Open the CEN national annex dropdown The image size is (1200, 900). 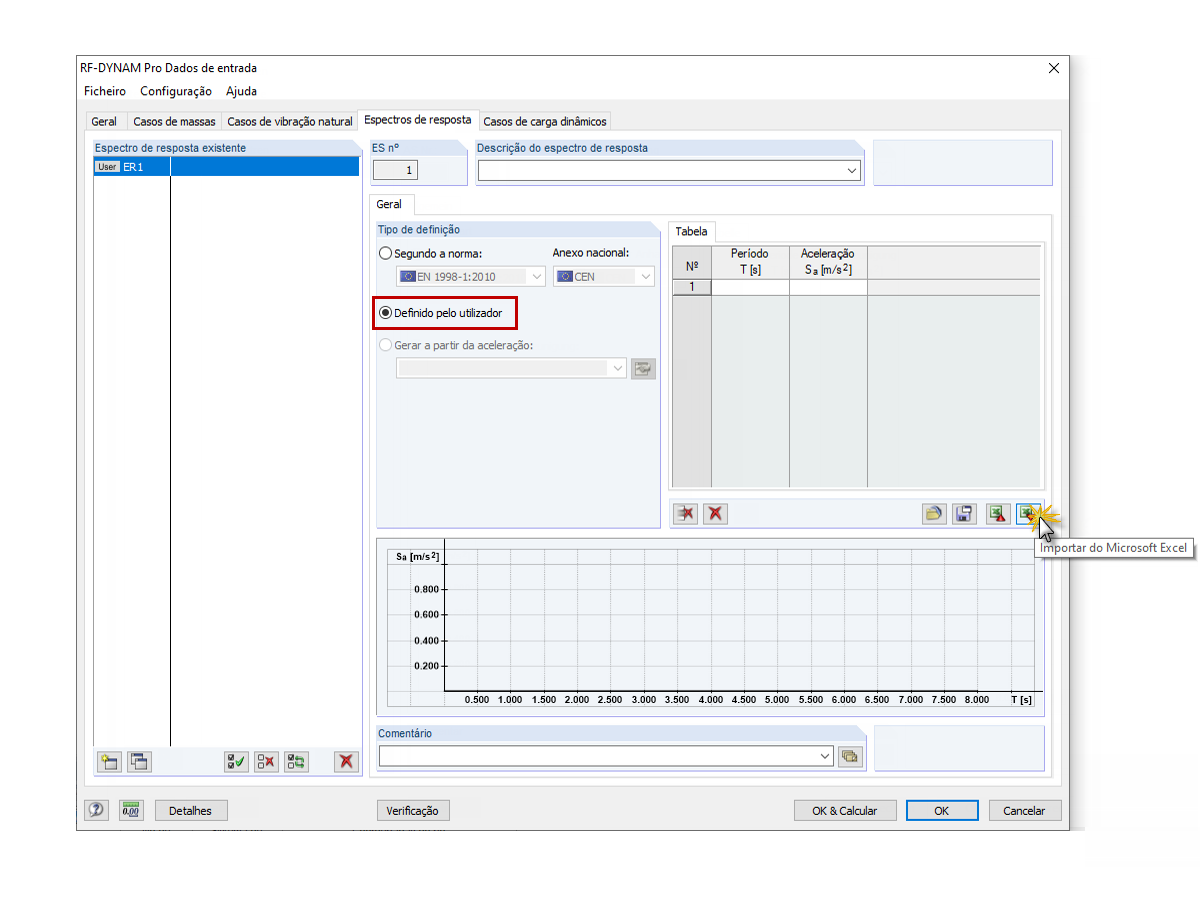click(647, 276)
